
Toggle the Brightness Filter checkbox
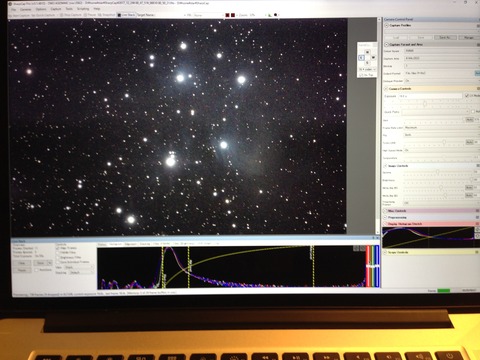pos(57,258)
